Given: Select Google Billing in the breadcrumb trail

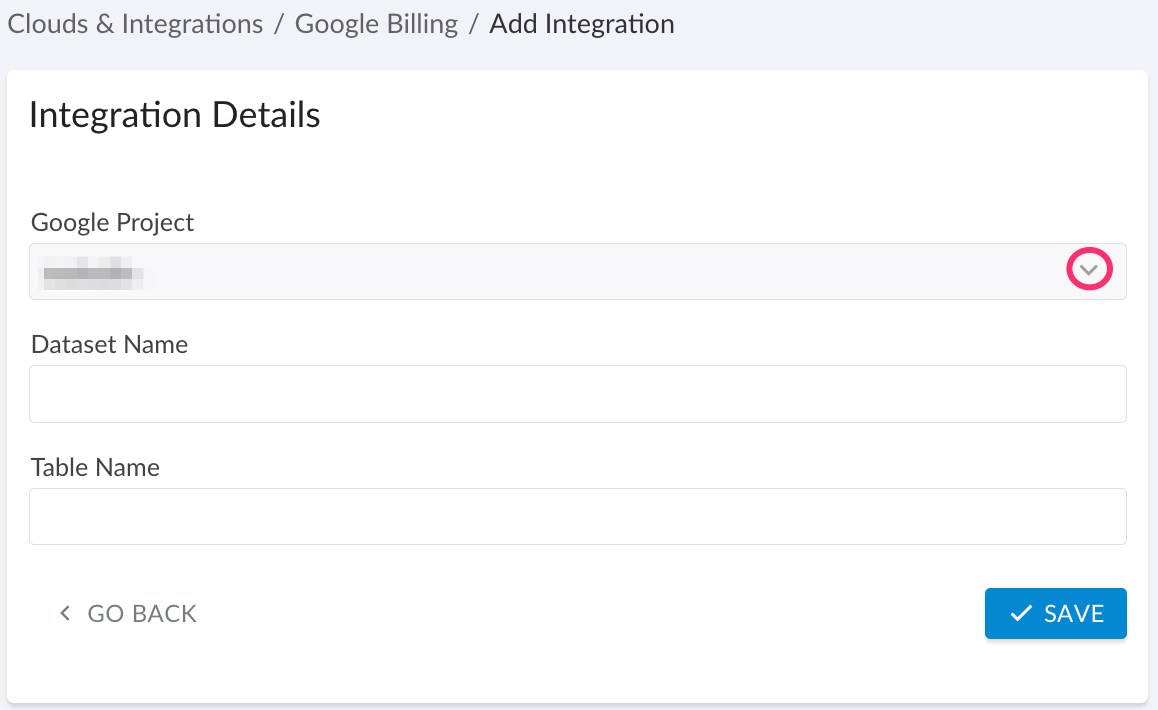Looking at the screenshot, I should click(376, 23).
